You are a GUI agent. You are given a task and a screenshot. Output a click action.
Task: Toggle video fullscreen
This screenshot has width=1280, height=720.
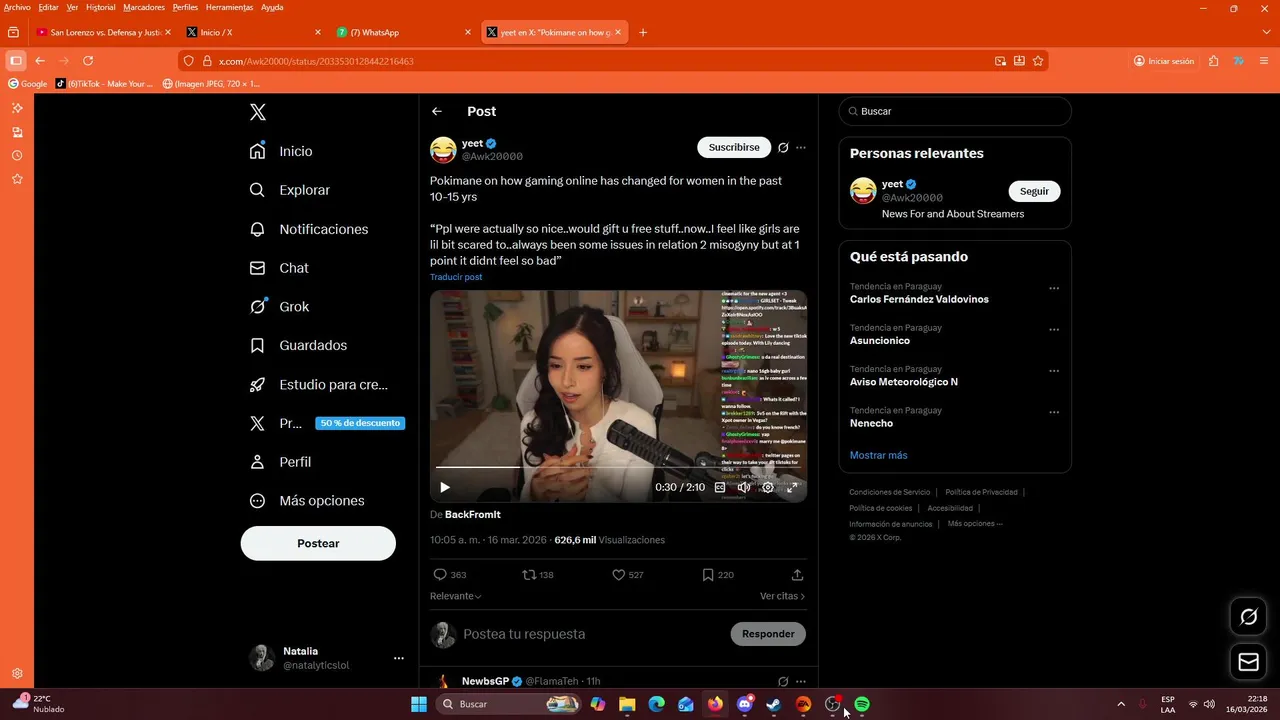pos(792,487)
